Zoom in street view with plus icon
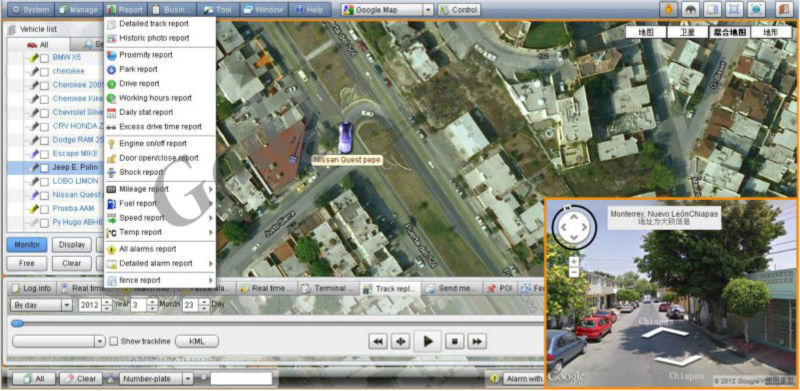800x391 pixels. (574, 261)
